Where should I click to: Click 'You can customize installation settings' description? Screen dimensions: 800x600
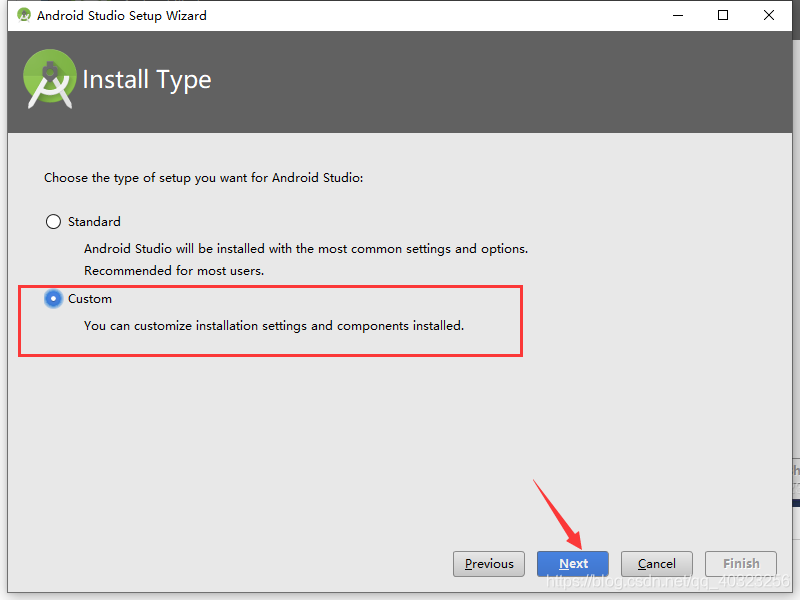[274, 326]
